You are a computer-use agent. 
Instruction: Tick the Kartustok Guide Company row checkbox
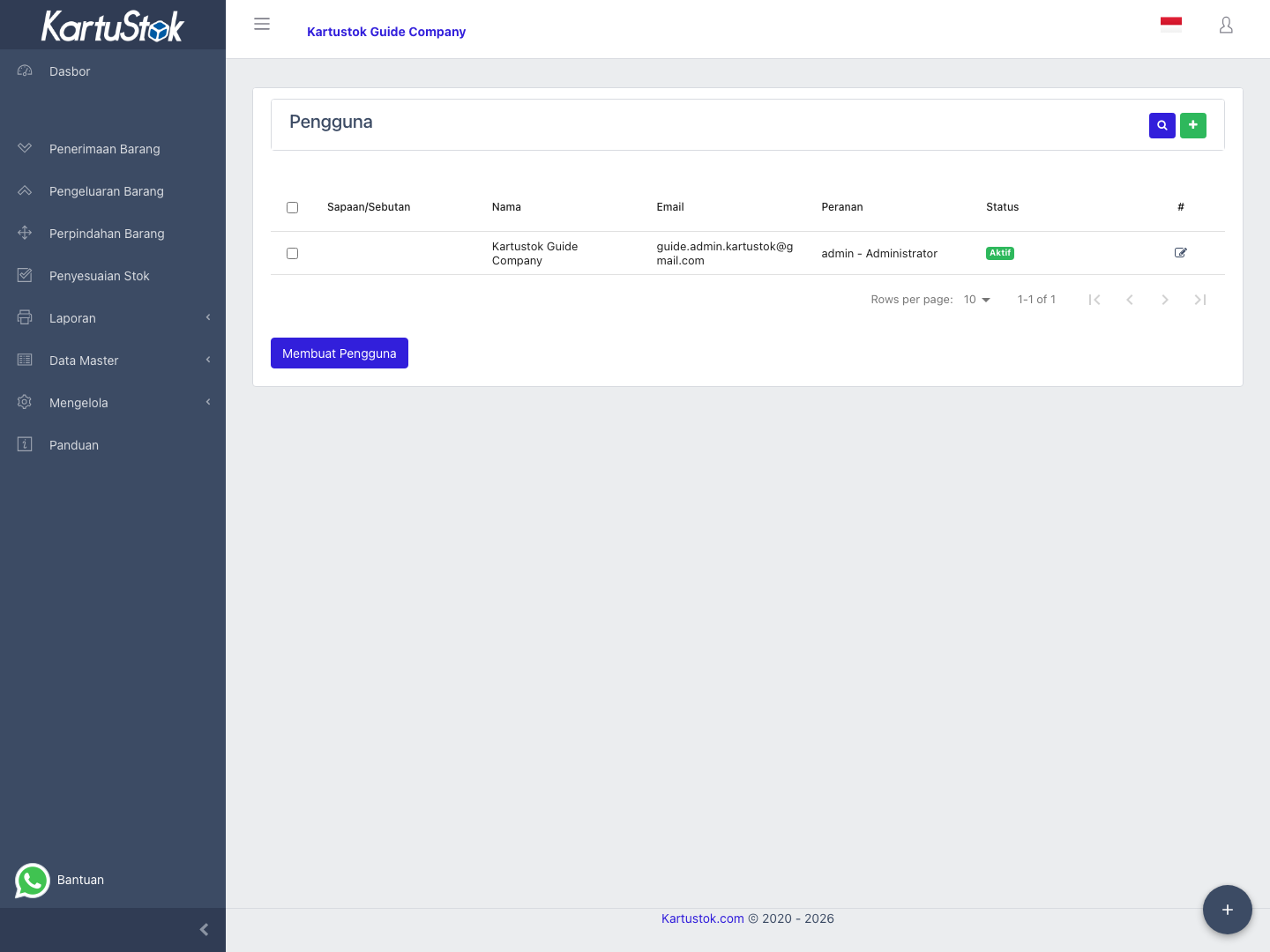[x=292, y=253]
